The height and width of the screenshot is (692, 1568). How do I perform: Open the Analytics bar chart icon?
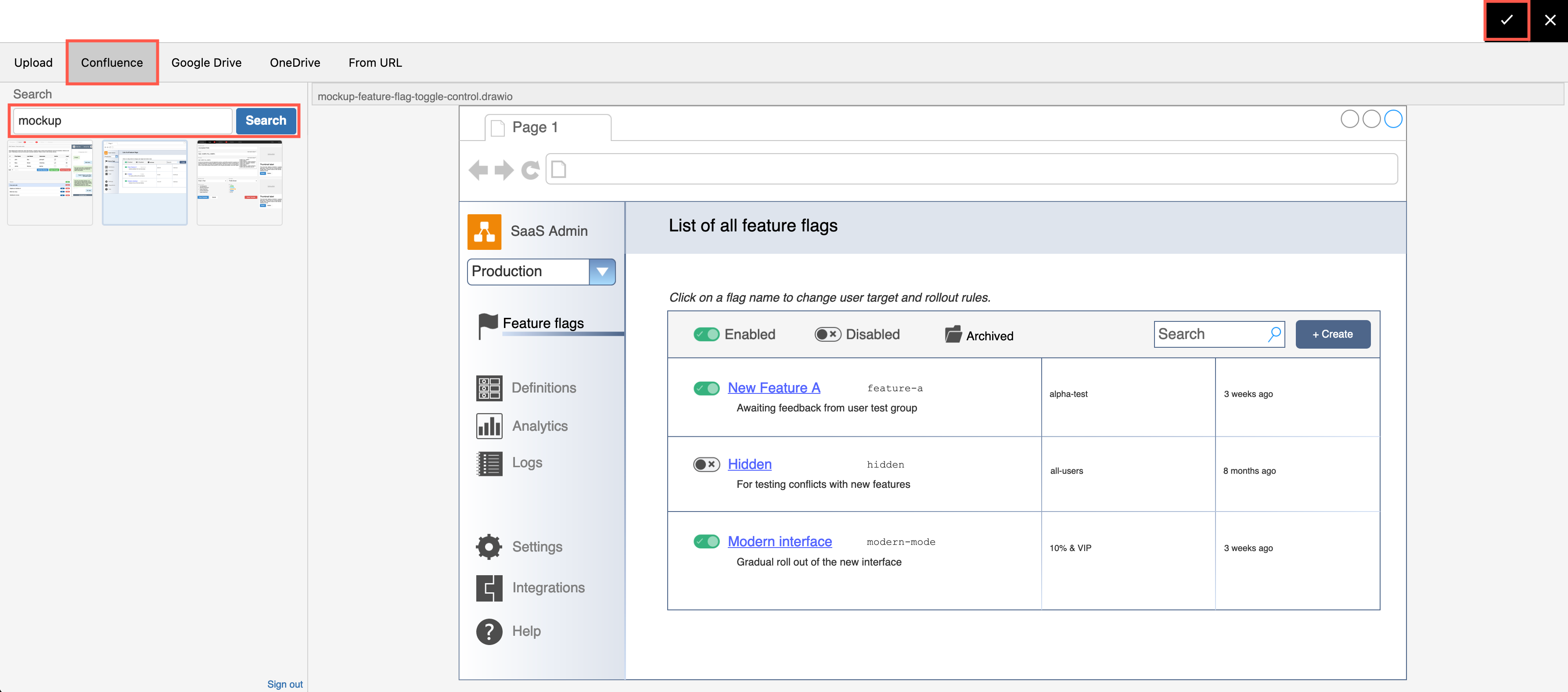point(489,425)
